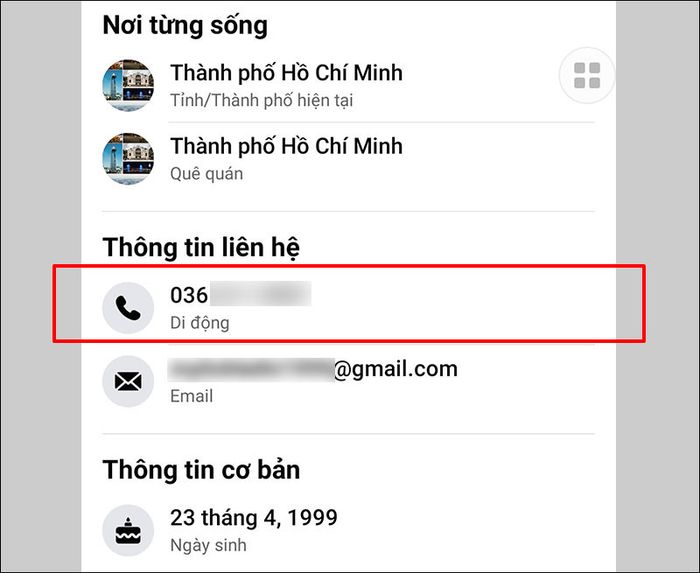Tap the hometown thumbnail next to Quê quán

click(x=128, y=158)
